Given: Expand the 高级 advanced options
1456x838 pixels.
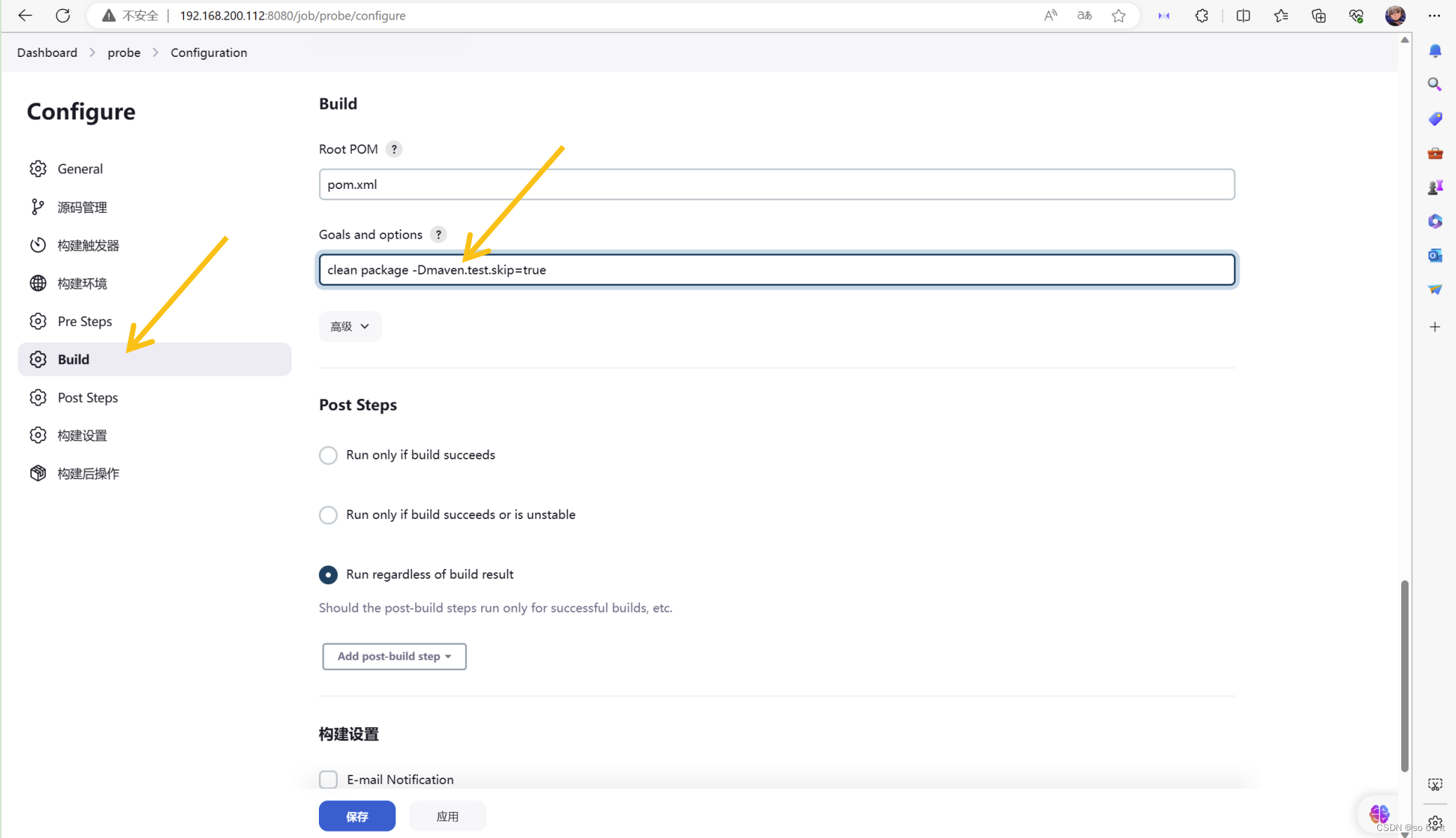Looking at the screenshot, I should 350,327.
